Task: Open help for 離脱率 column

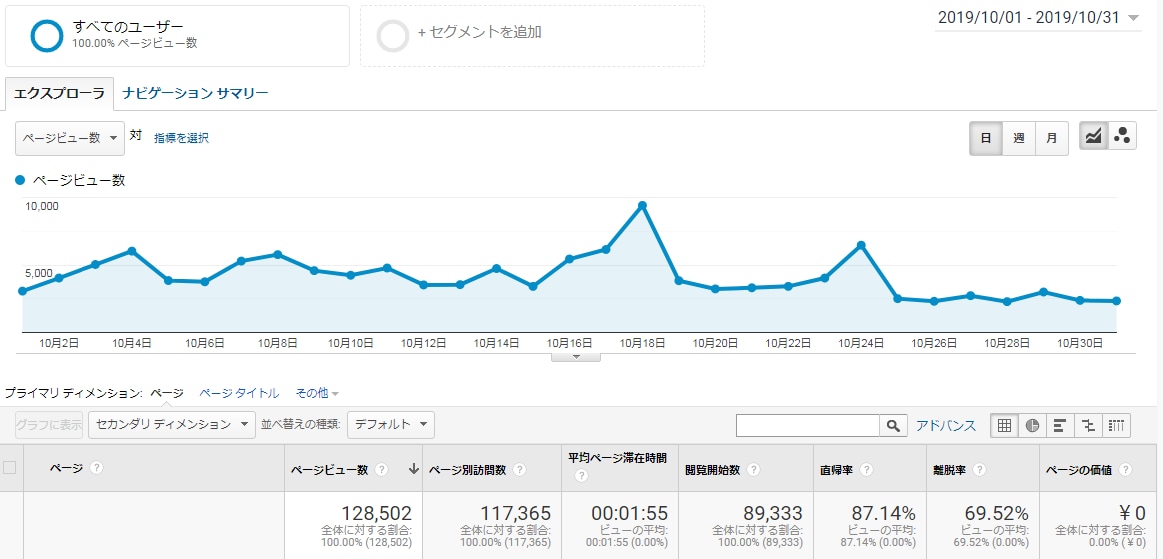Action: pos(979,469)
